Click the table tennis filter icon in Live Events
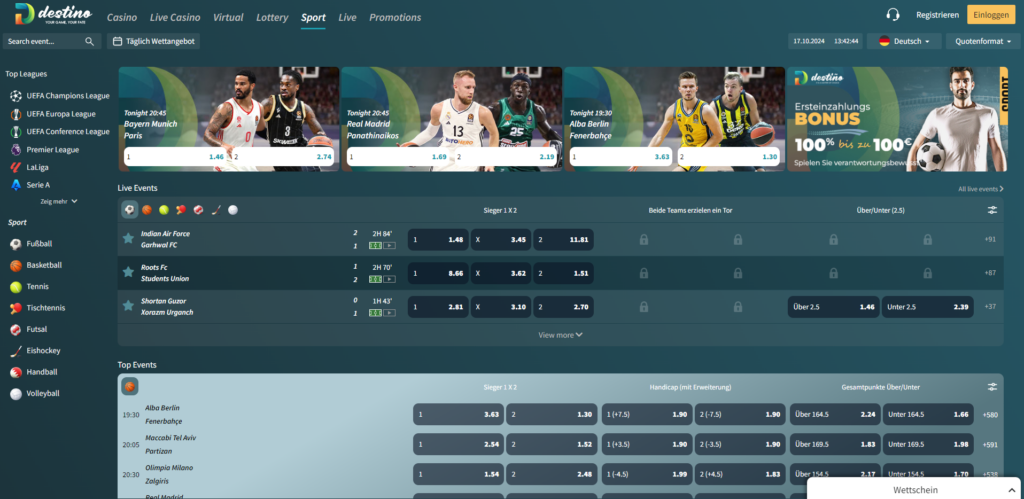The width and height of the screenshot is (1024, 499). tap(181, 210)
